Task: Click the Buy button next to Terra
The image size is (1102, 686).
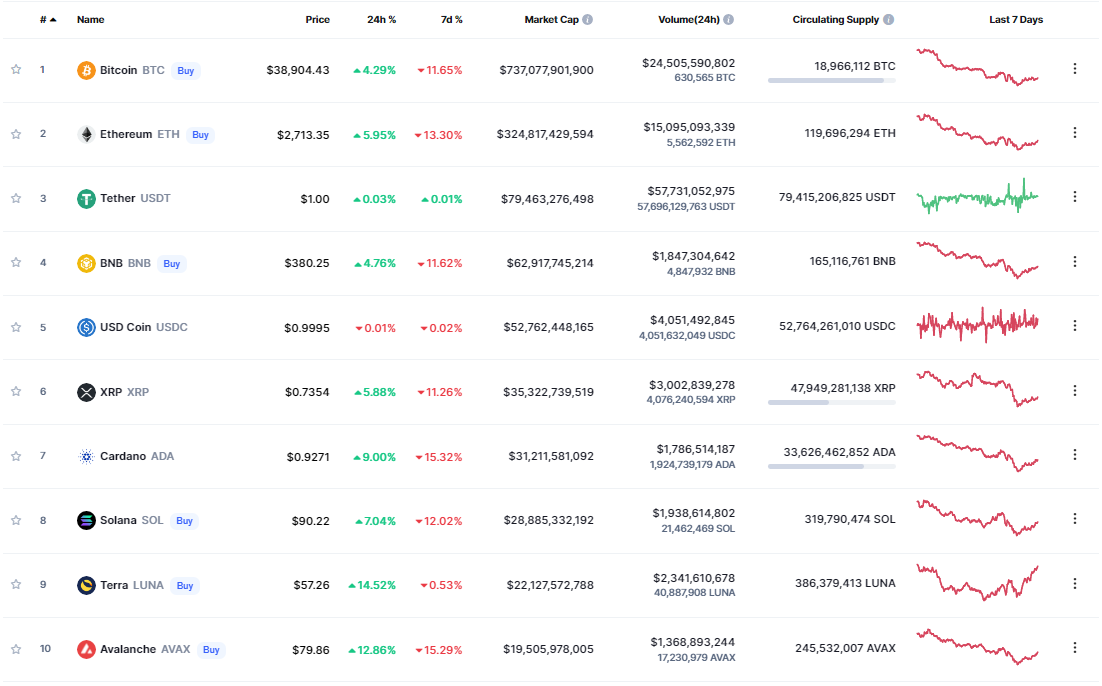Action: tap(185, 585)
